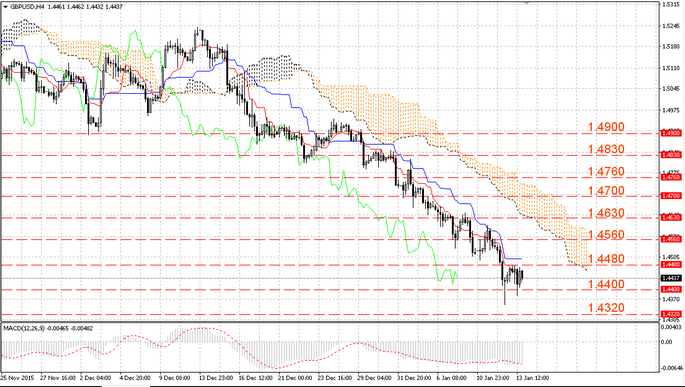Click the red 1.4900 price axis tag

click(671, 132)
